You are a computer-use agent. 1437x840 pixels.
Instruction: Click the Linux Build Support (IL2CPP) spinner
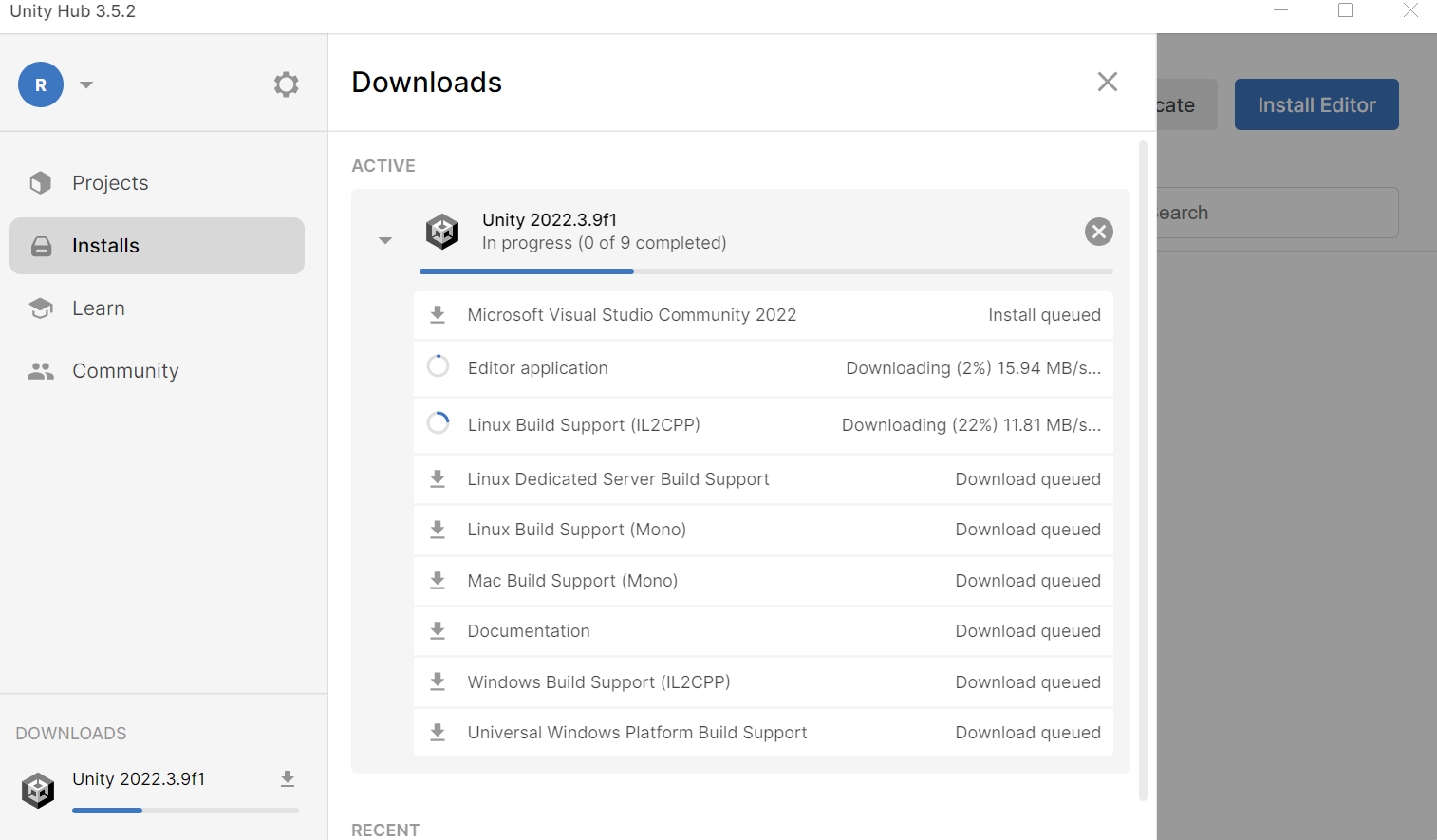click(438, 423)
